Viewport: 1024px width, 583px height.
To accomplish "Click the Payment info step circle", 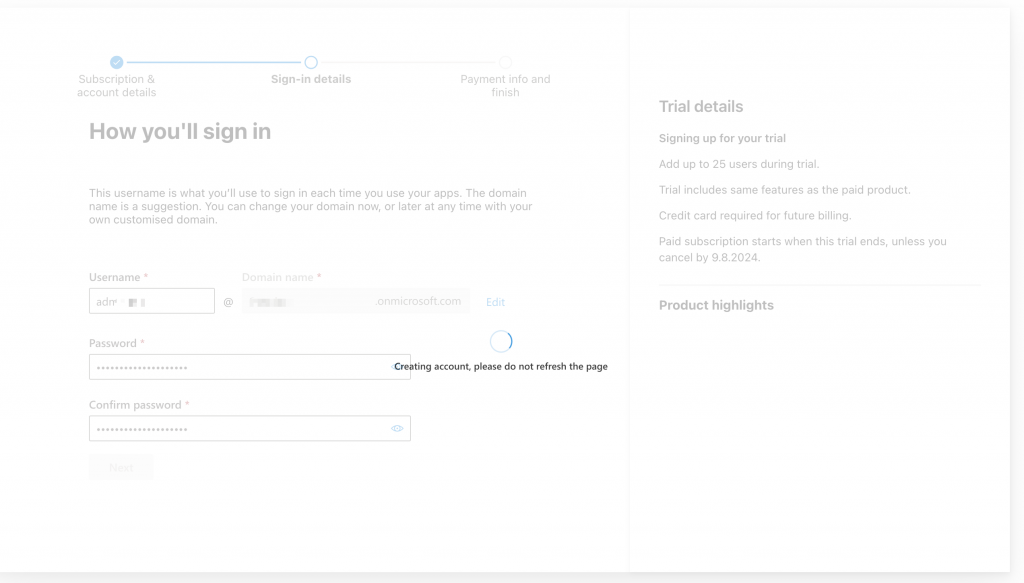I will (505, 62).
